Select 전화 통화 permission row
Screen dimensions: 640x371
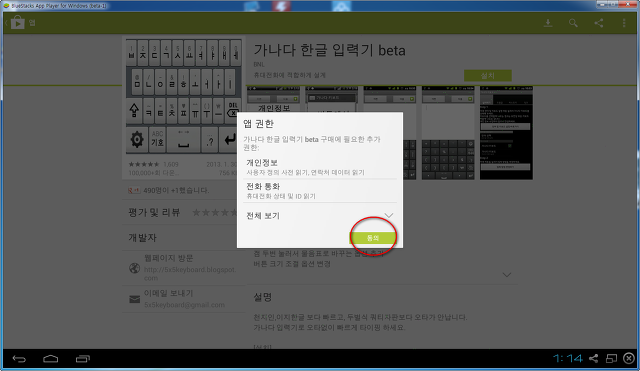[x=320, y=191]
